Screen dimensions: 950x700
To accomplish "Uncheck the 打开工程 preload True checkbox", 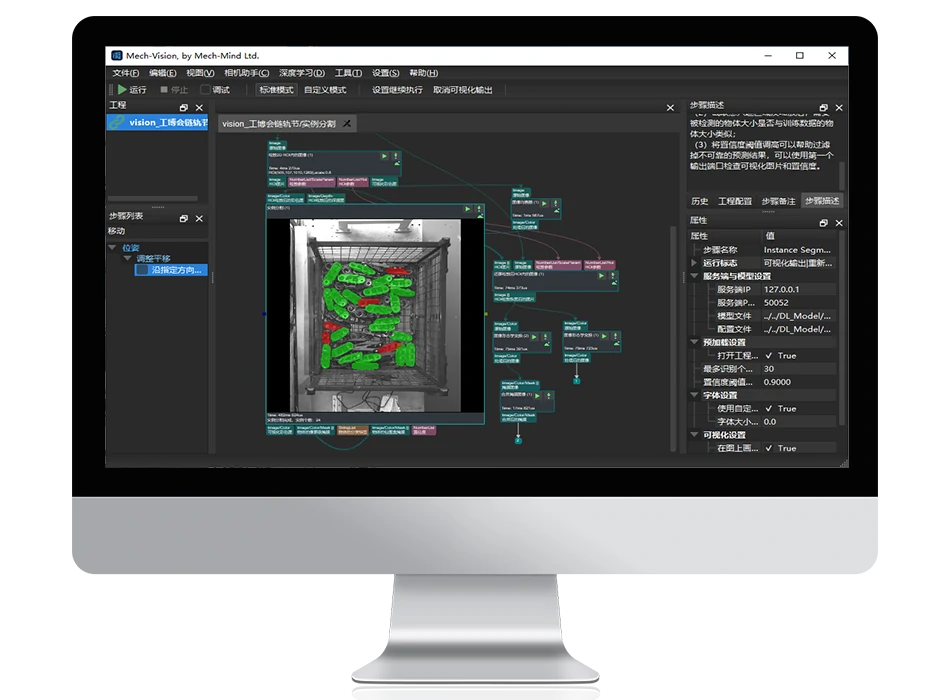I will point(769,356).
